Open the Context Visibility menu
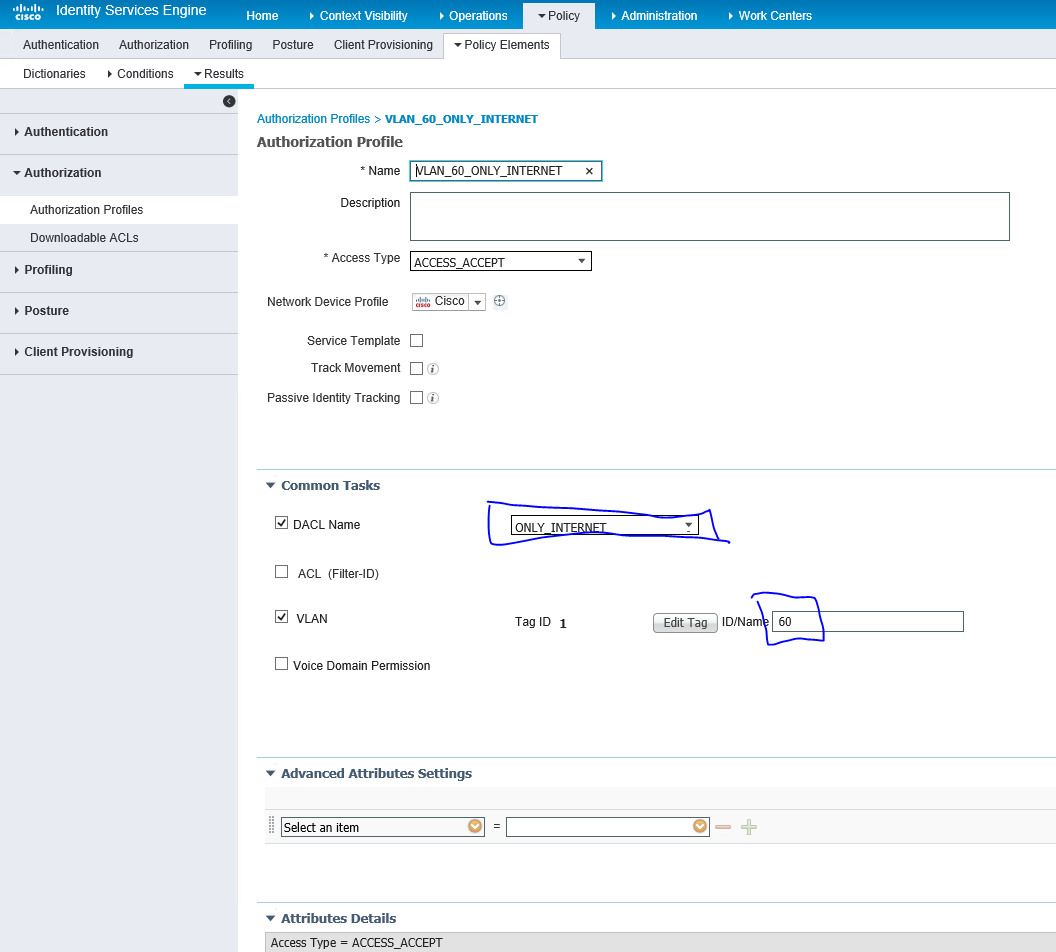 [x=358, y=15]
